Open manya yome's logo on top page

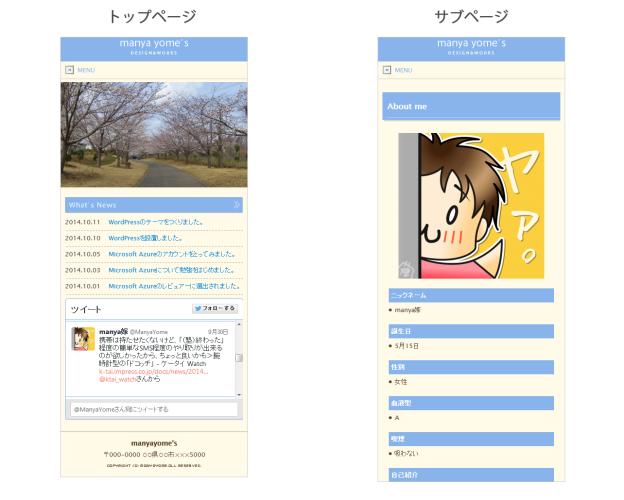[x=154, y=46]
